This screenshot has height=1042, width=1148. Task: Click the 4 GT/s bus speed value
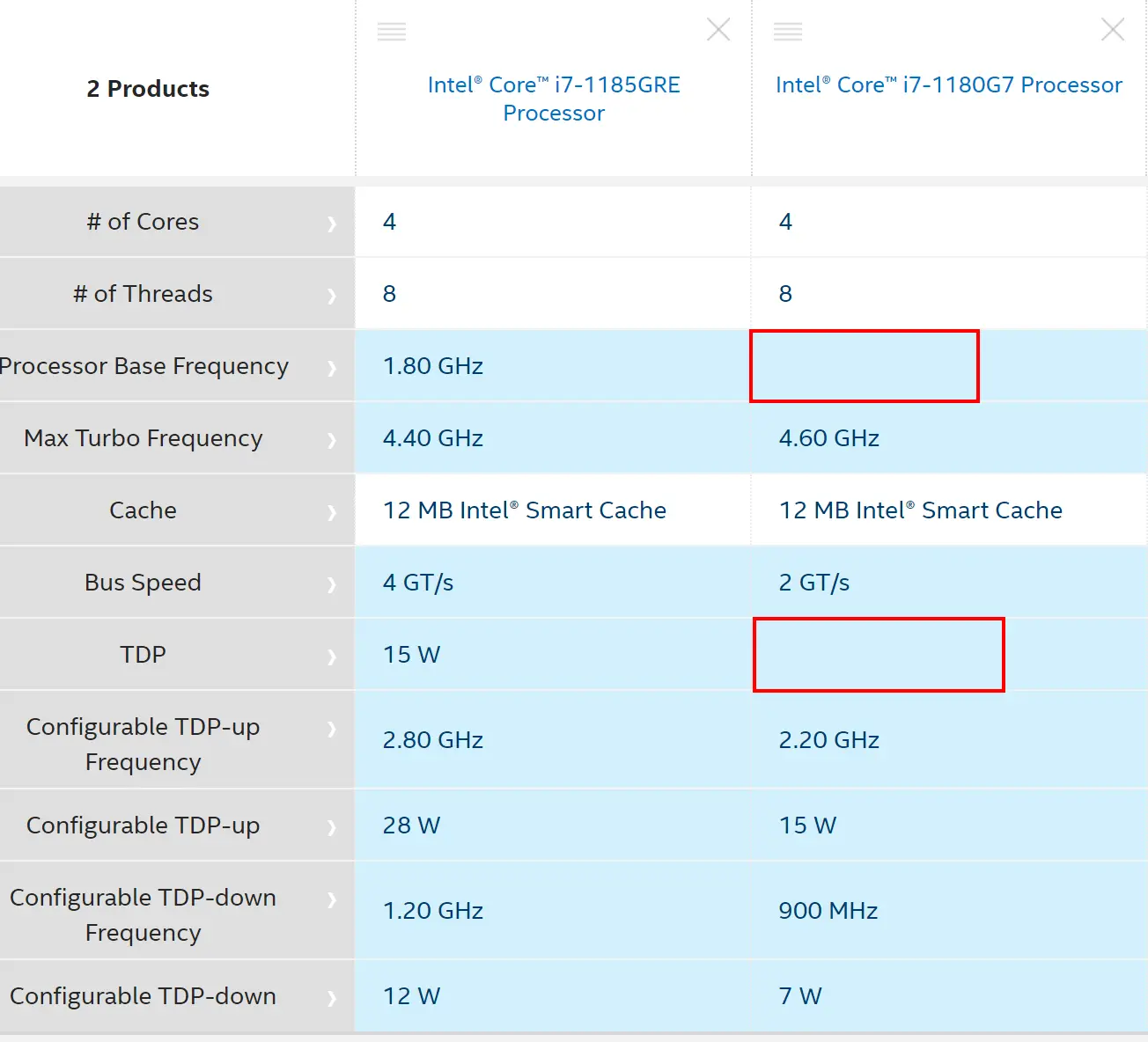click(418, 583)
